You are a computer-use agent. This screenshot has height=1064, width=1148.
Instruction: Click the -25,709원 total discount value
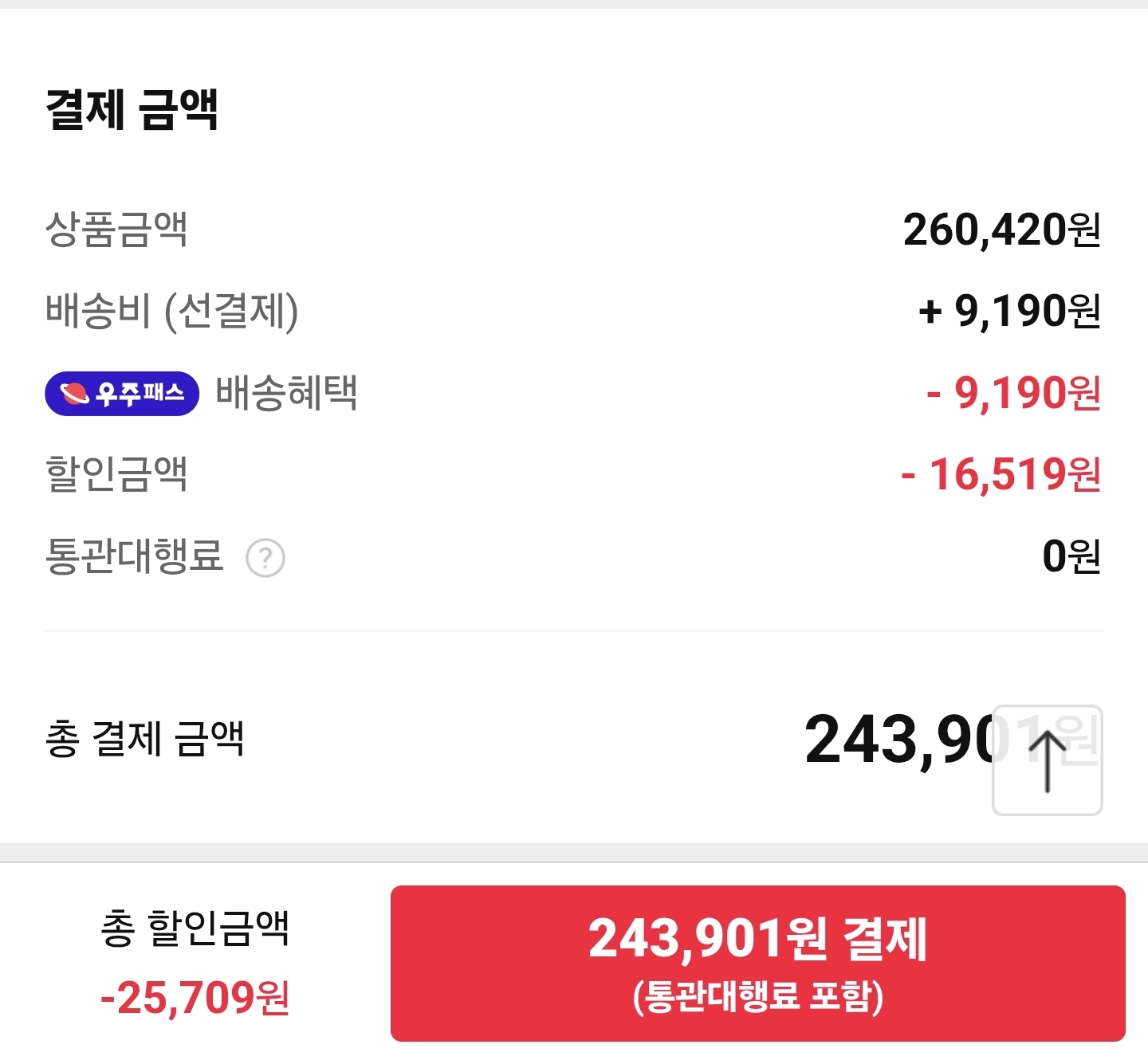coord(195,997)
